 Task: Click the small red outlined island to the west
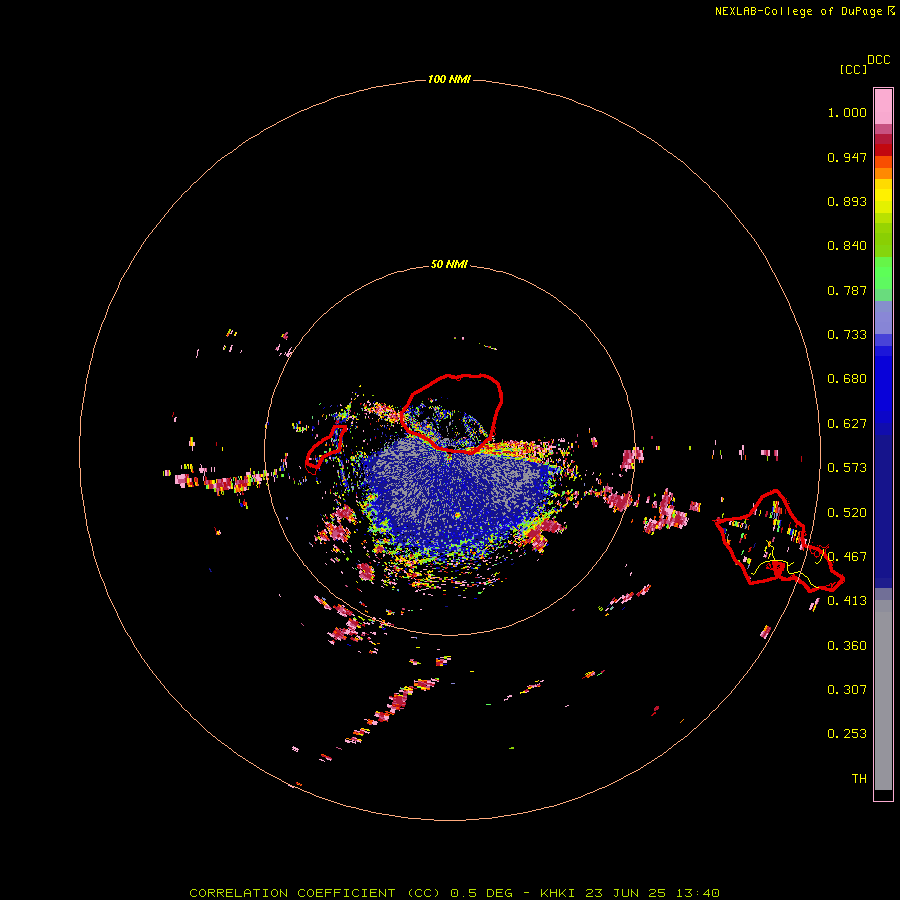[x=325, y=448]
